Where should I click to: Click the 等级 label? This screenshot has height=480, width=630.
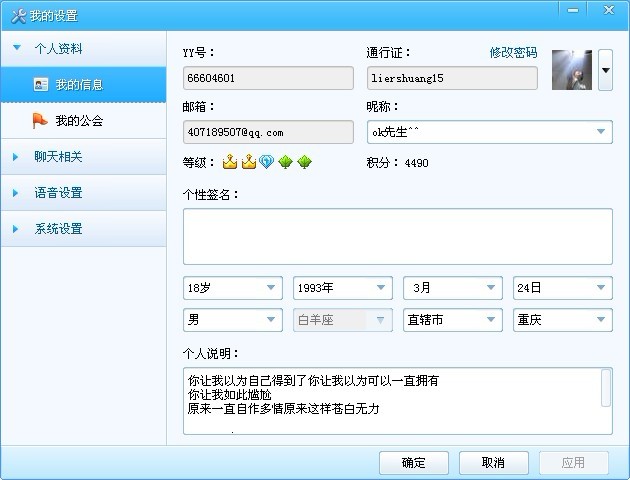[198, 162]
